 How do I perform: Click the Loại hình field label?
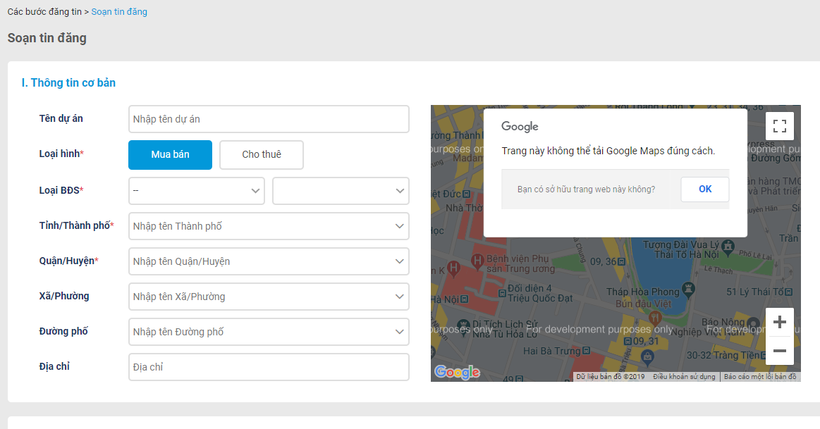[61, 154]
